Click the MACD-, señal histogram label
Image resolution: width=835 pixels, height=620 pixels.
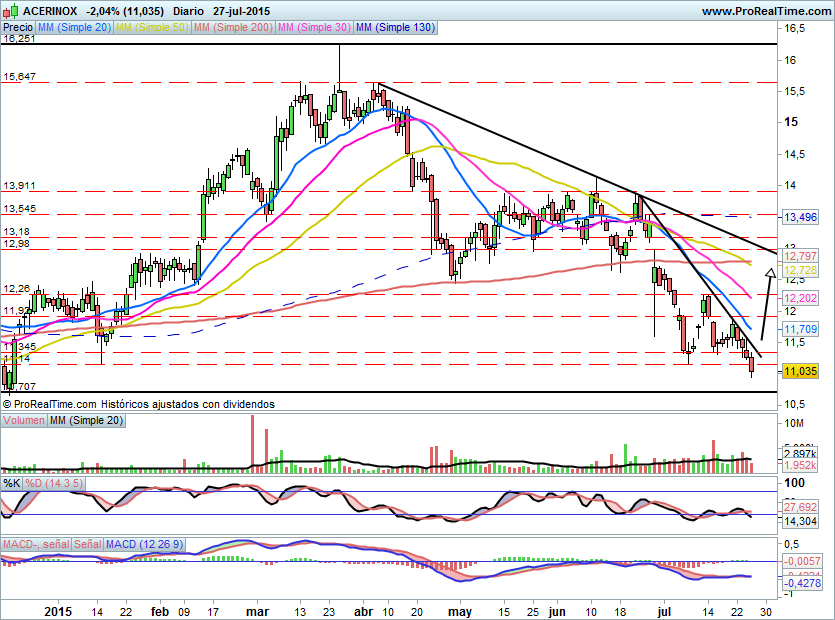36,544
